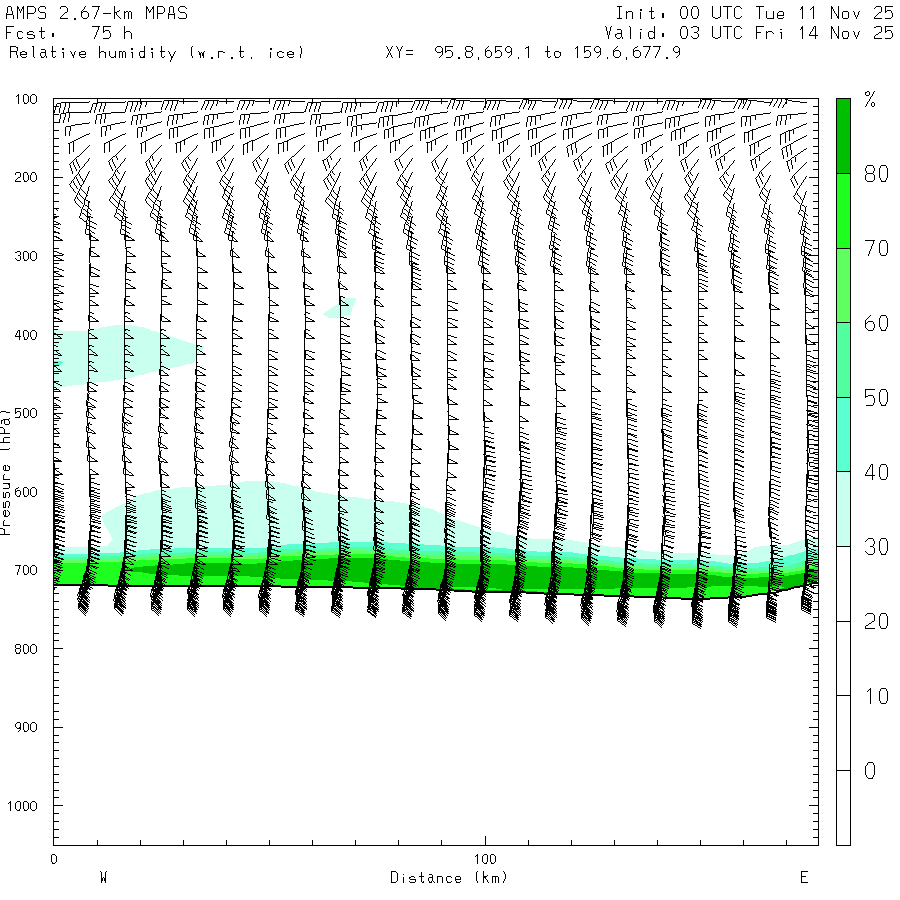Click the 300 hPa pressure axis label

click(x=26, y=256)
